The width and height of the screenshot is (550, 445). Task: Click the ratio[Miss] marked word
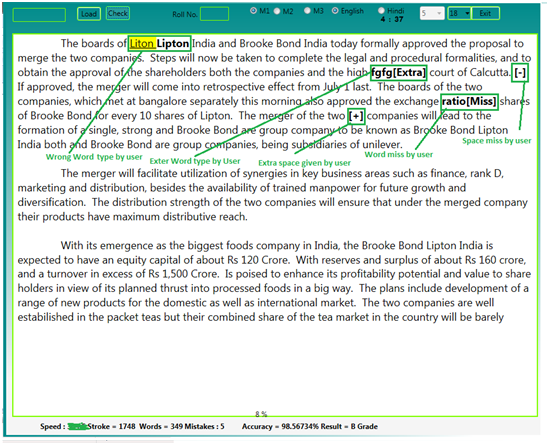469,101
